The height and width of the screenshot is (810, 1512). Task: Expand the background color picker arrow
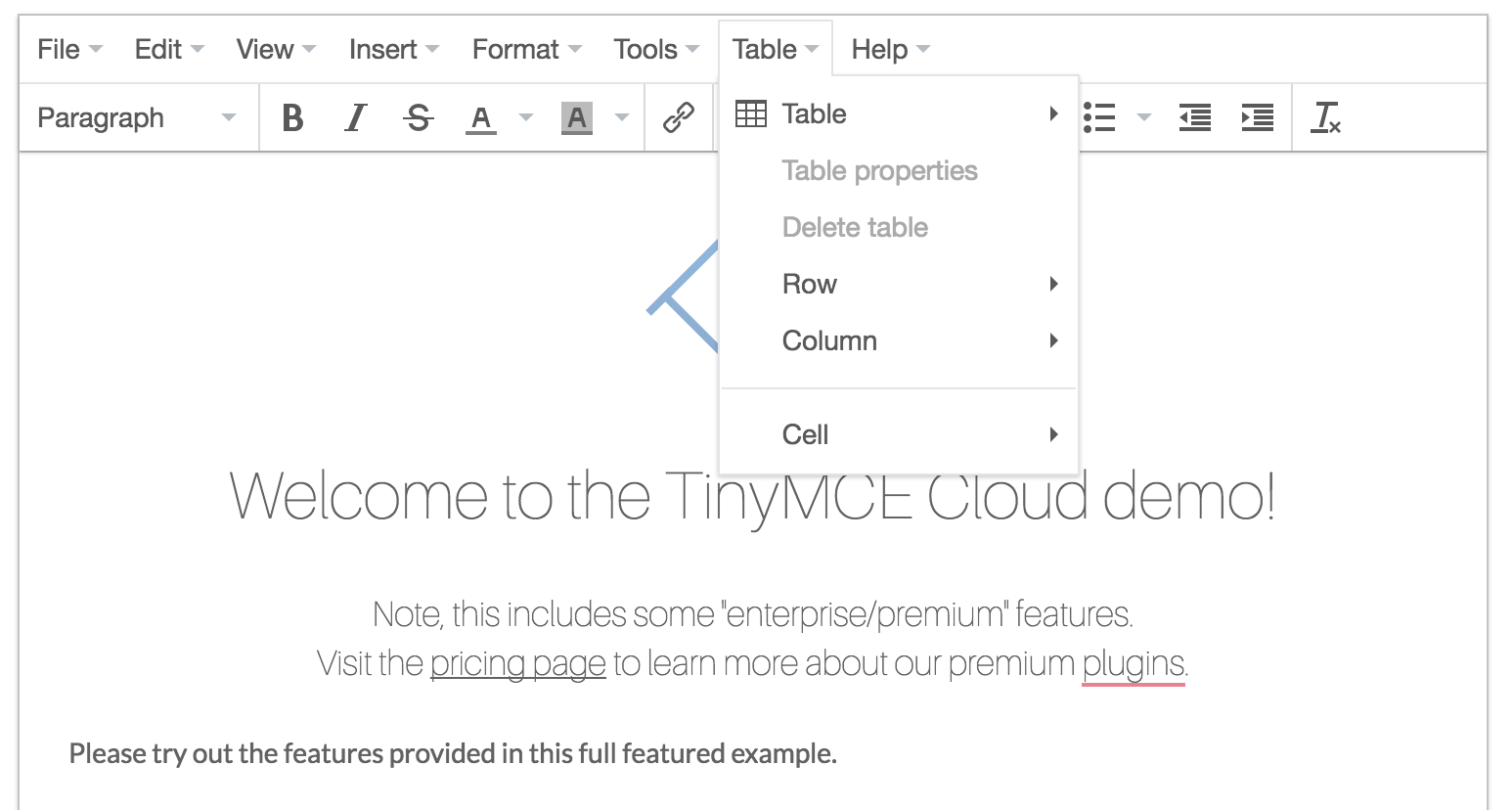click(621, 118)
